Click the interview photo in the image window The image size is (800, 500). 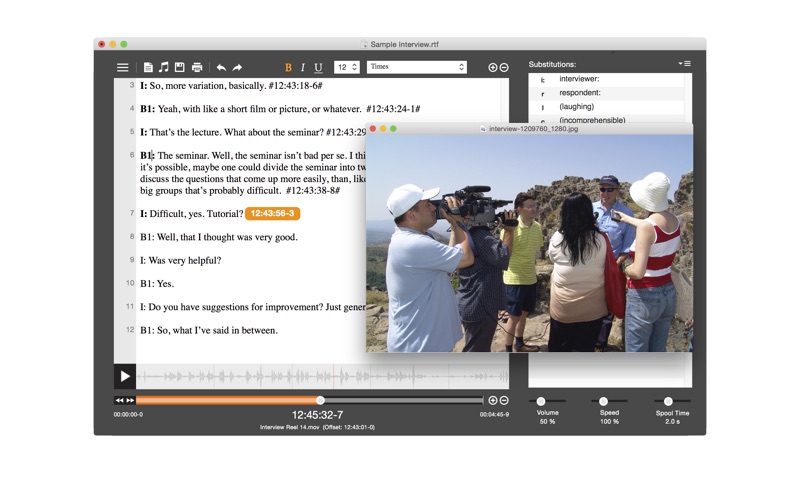pos(530,243)
